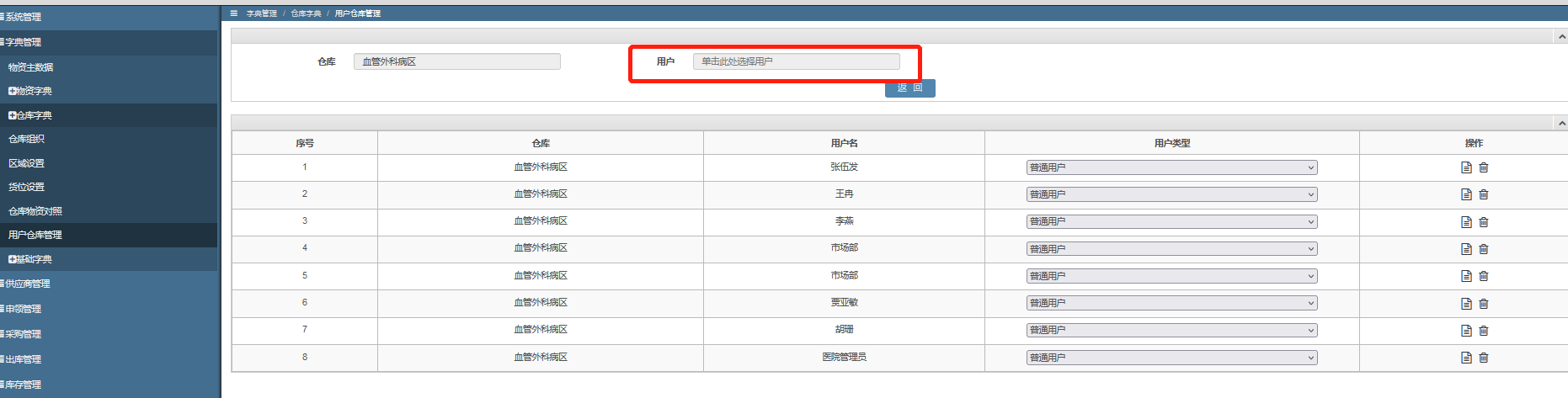Viewport: 1568px width, 398px height.
Task: Click the 用户类型 column header
Action: 1172,143
